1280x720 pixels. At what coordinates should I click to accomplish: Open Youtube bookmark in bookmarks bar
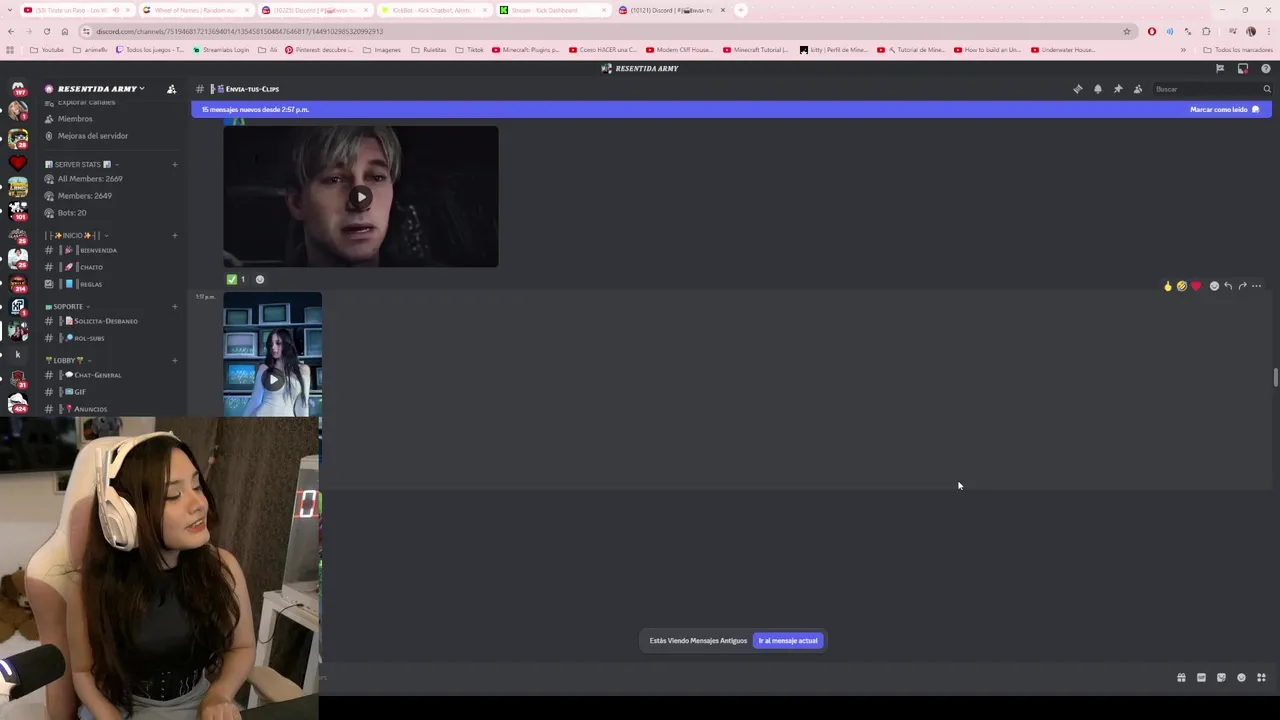[x=47, y=50]
